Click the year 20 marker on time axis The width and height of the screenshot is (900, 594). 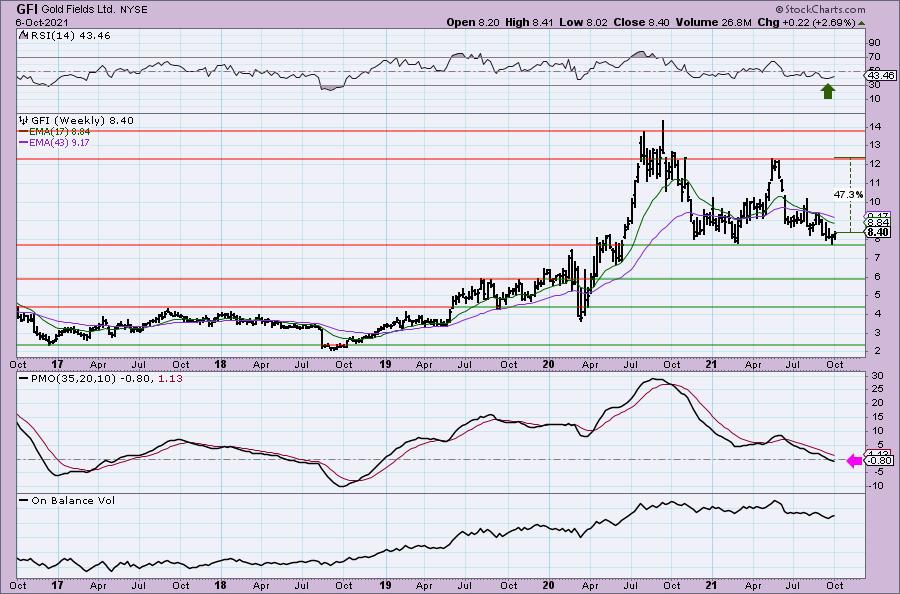[x=548, y=363]
